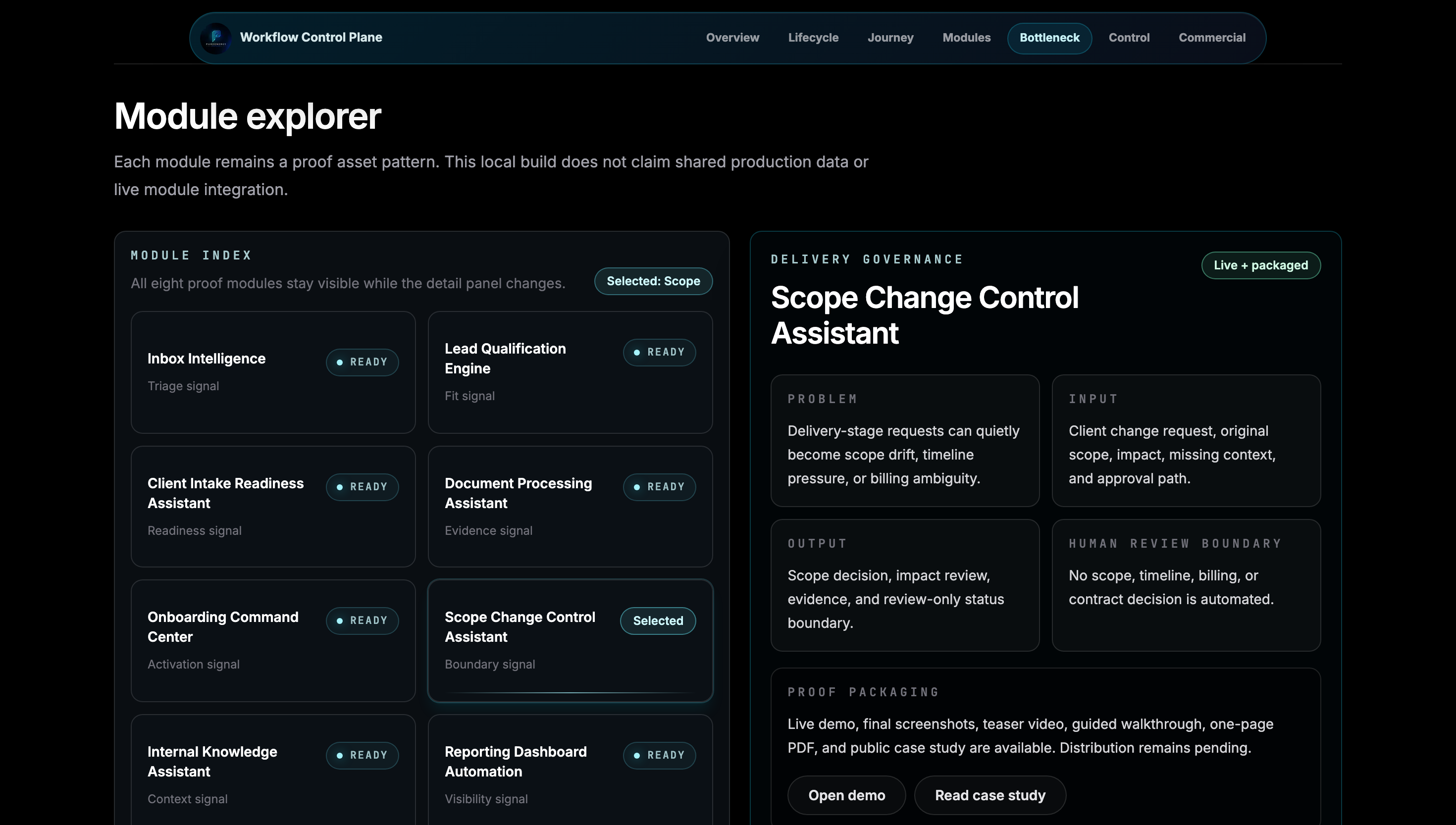
Task: Click the MODULE INDEX label
Action: (x=191, y=256)
